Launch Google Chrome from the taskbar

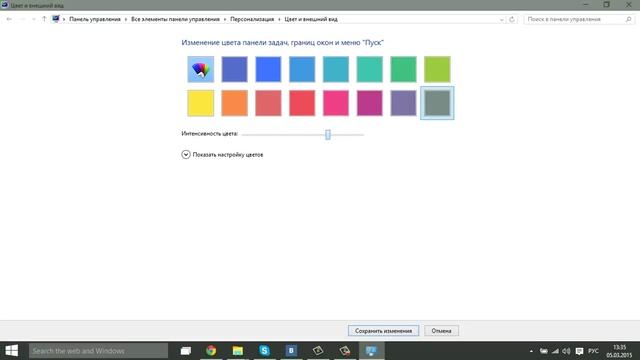tap(211, 351)
